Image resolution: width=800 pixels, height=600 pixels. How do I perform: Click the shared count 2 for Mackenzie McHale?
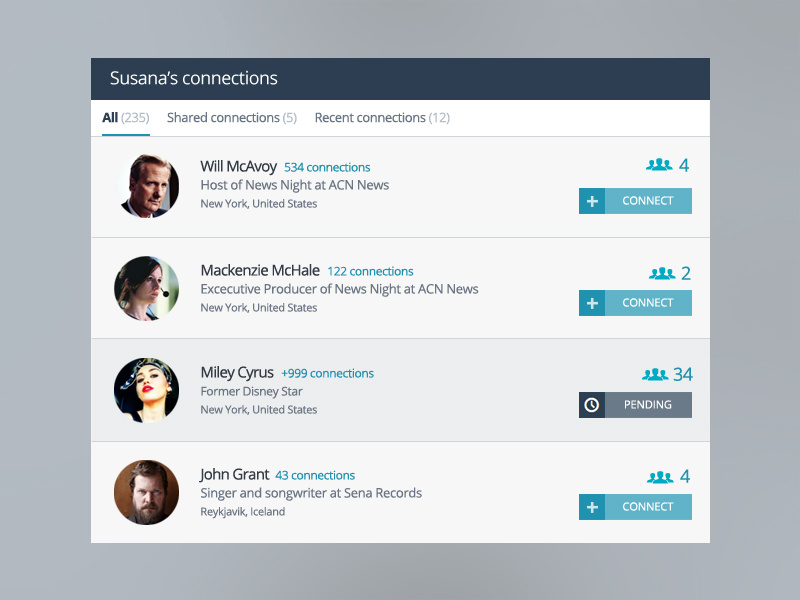pos(686,273)
